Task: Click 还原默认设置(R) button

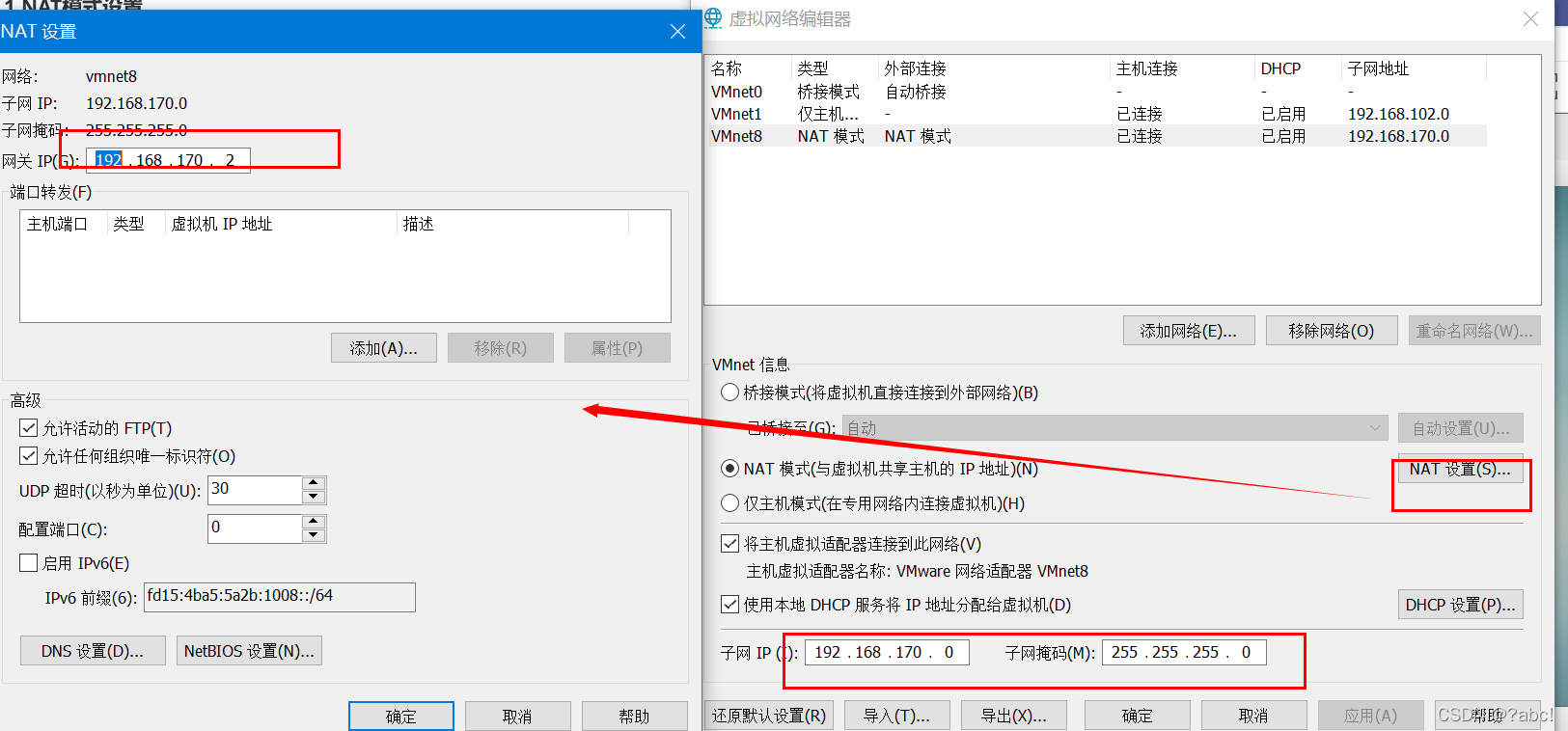Action: click(x=769, y=716)
